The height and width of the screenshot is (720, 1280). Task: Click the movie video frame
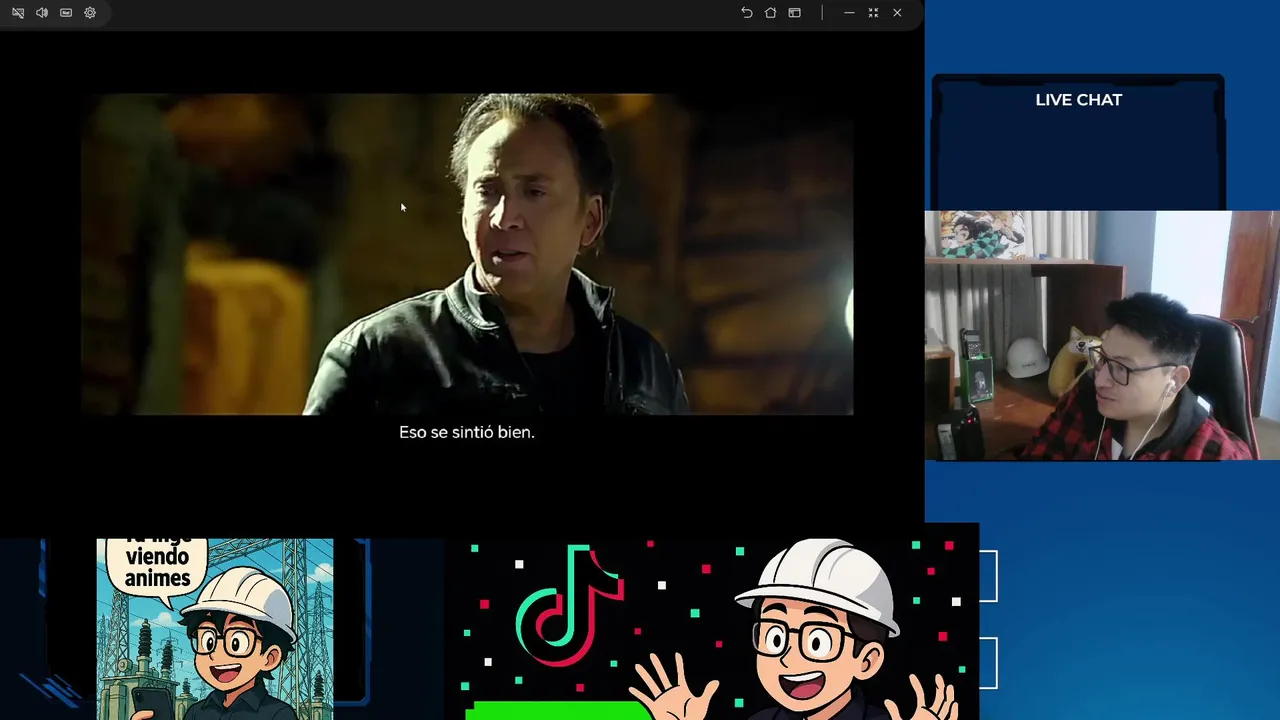click(467, 254)
